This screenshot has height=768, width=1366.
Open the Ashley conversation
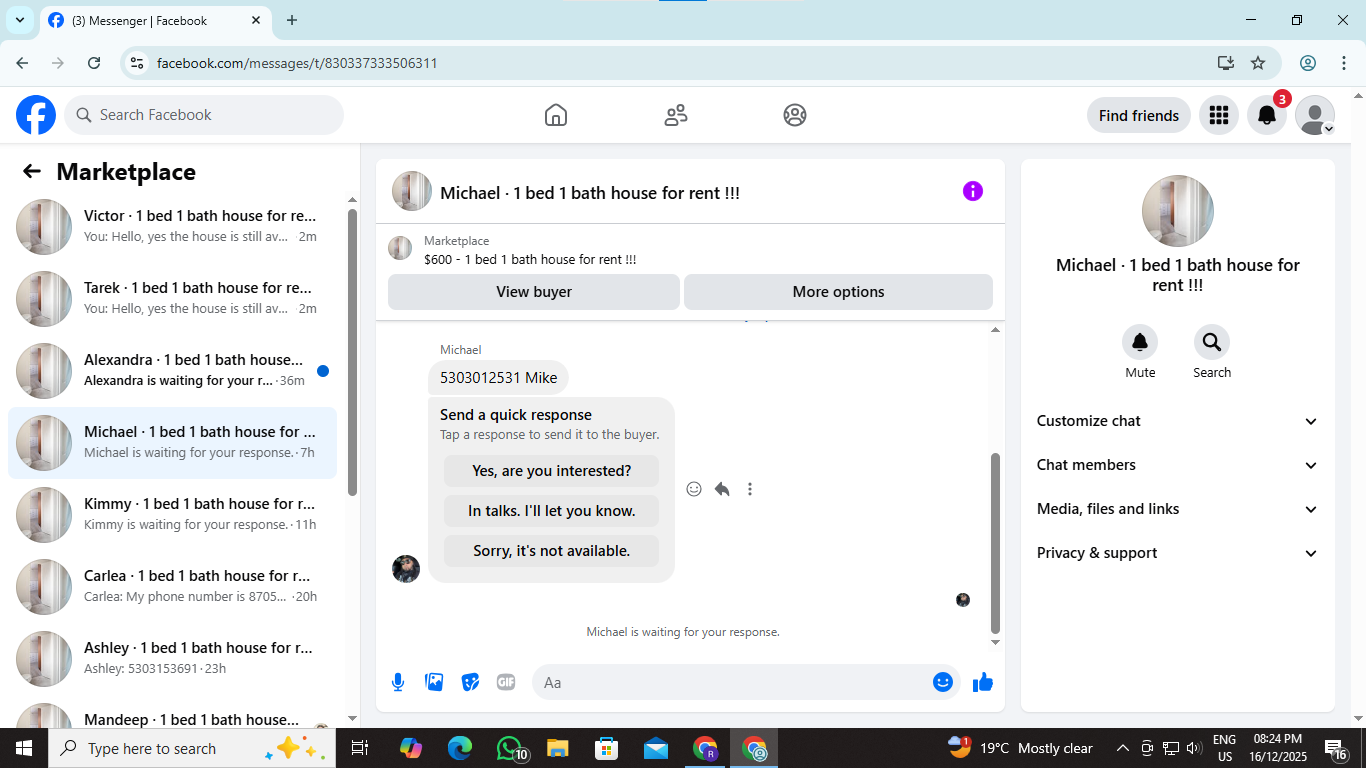click(x=172, y=659)
